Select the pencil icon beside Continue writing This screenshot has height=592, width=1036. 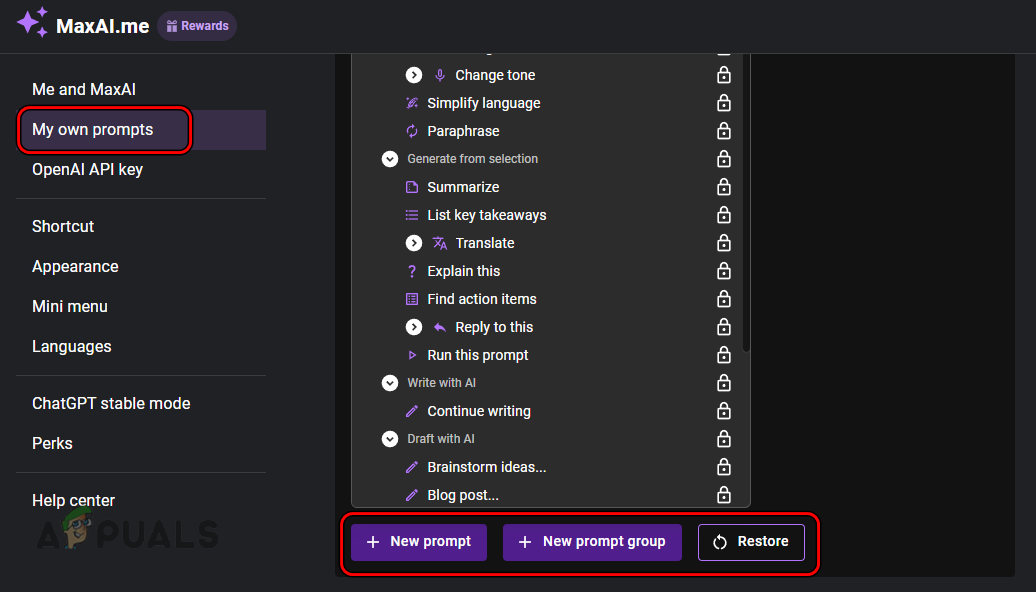pos(412,410)
